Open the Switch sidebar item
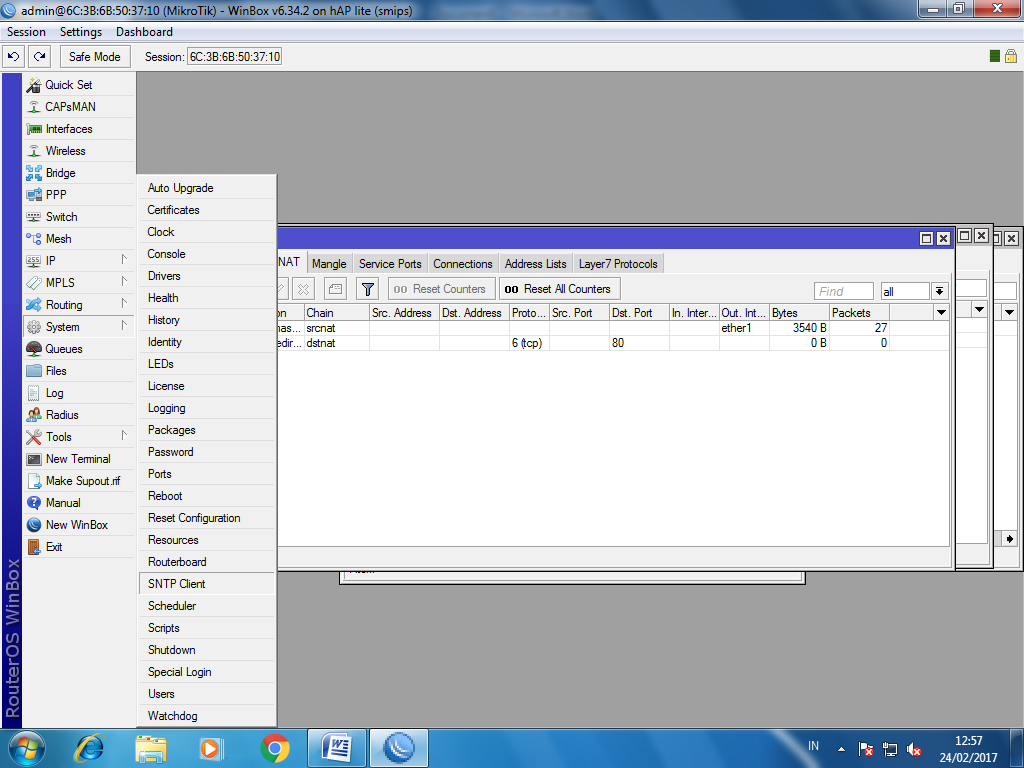The width and height of the screenshot is (1024, 768). (79, 217)
